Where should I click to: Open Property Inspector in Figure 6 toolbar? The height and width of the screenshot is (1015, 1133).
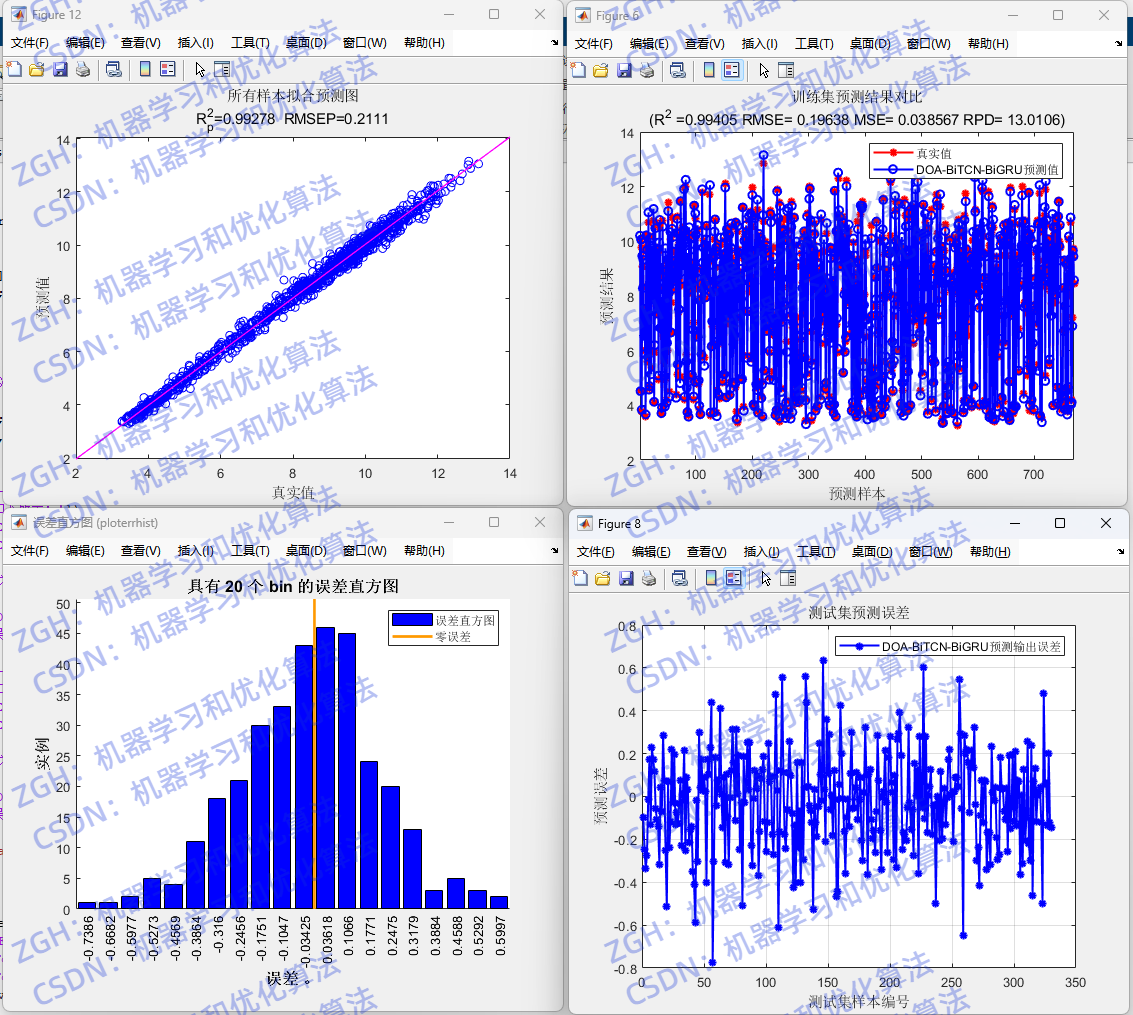click(x=786, y=70)
